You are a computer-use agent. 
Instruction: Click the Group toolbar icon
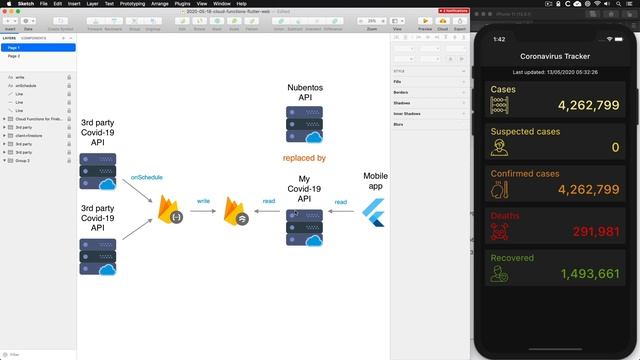click(134, 21)
